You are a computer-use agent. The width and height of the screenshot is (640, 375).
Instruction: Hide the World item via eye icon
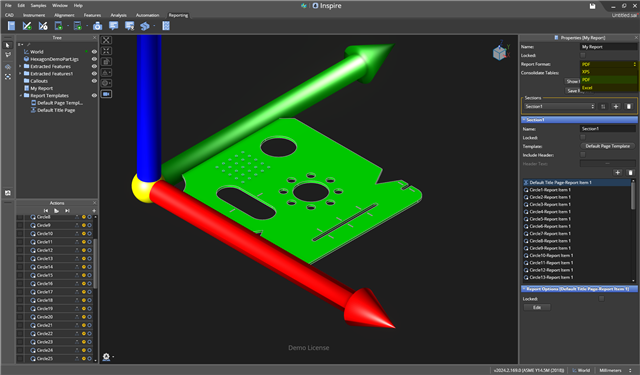[x=94, y=52]
